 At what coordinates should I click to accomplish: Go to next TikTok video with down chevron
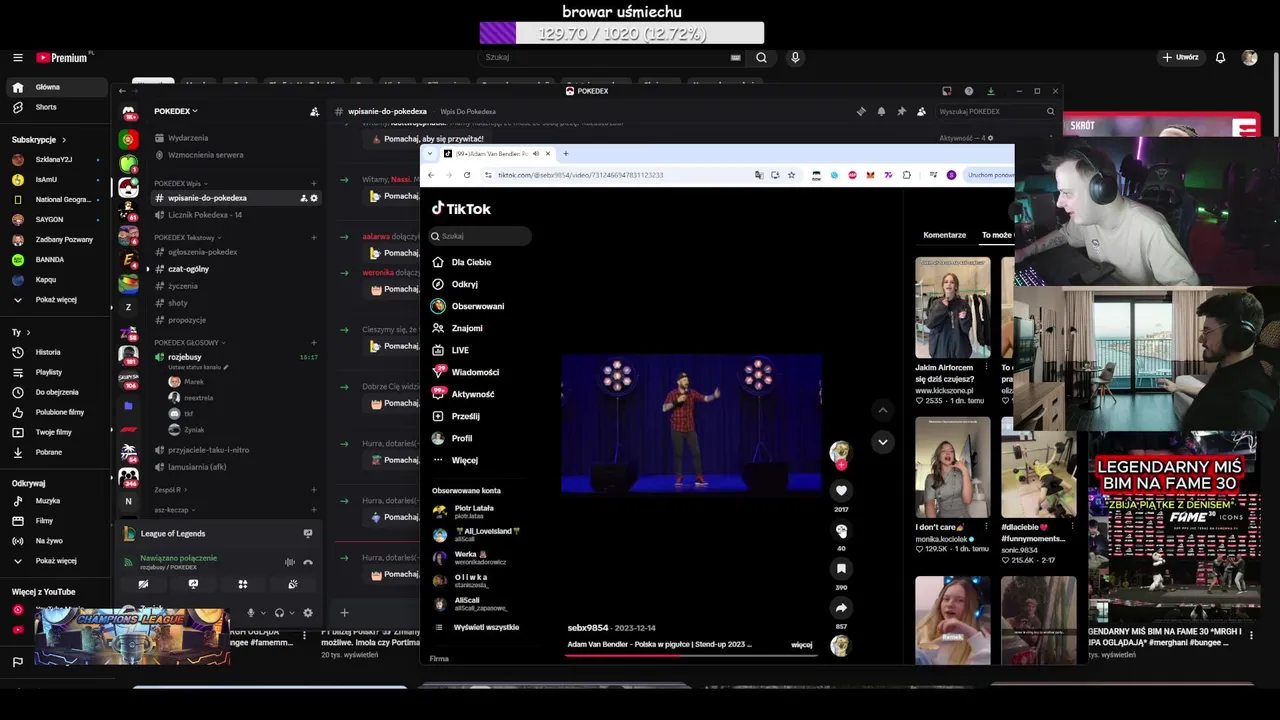(x=882, y=441)
